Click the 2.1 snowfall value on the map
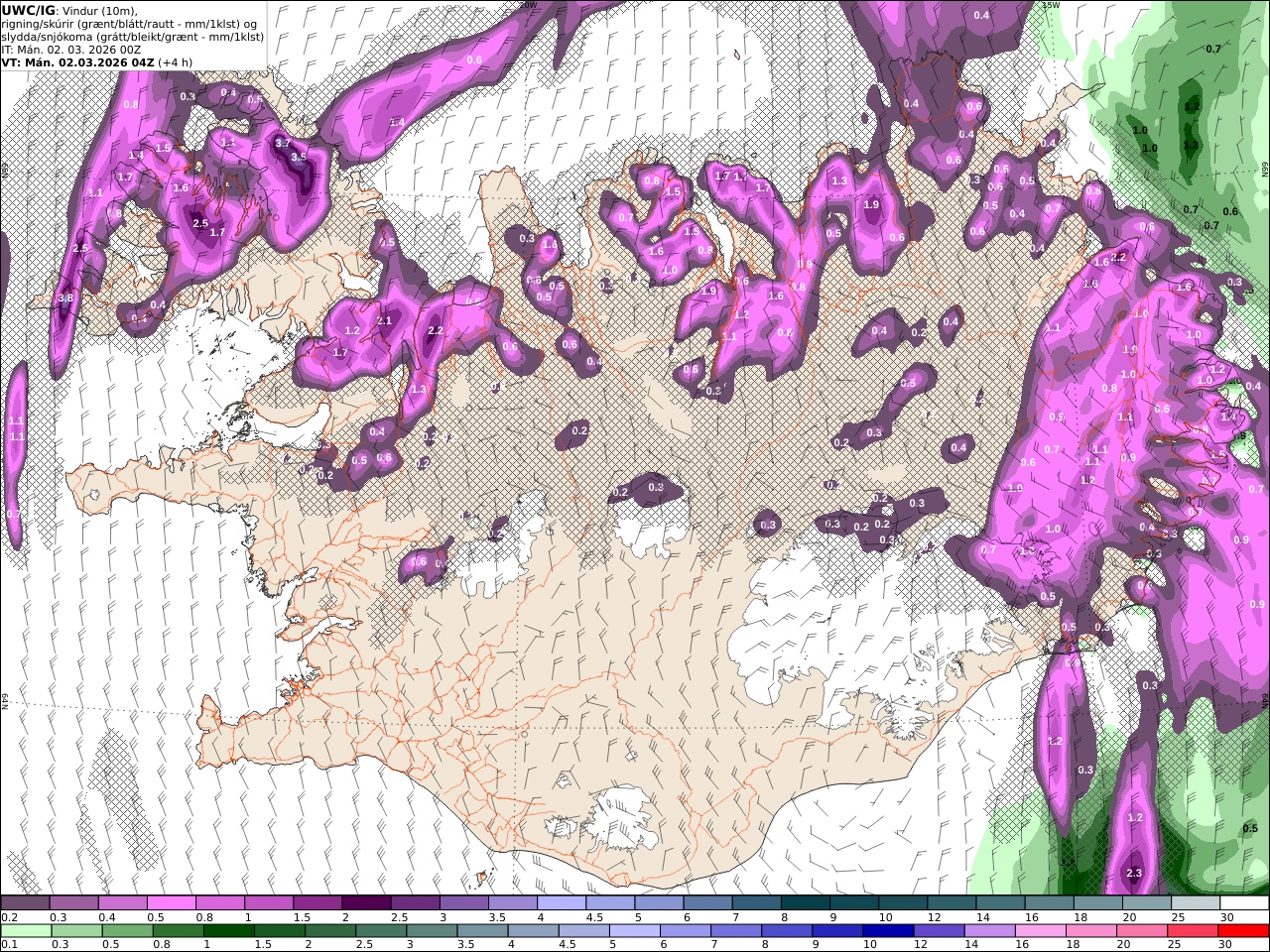This screenshot has width=1270, height=952. tap(385, 320)
